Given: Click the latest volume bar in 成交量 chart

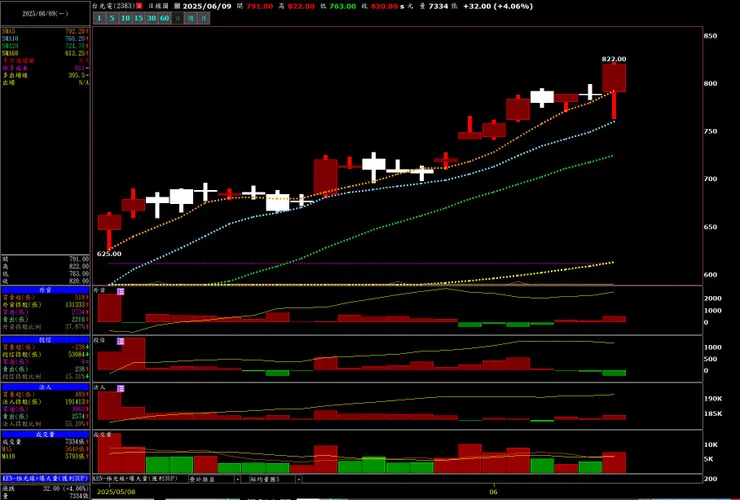Looking at the screenshot, I should [x=614, y=462].
